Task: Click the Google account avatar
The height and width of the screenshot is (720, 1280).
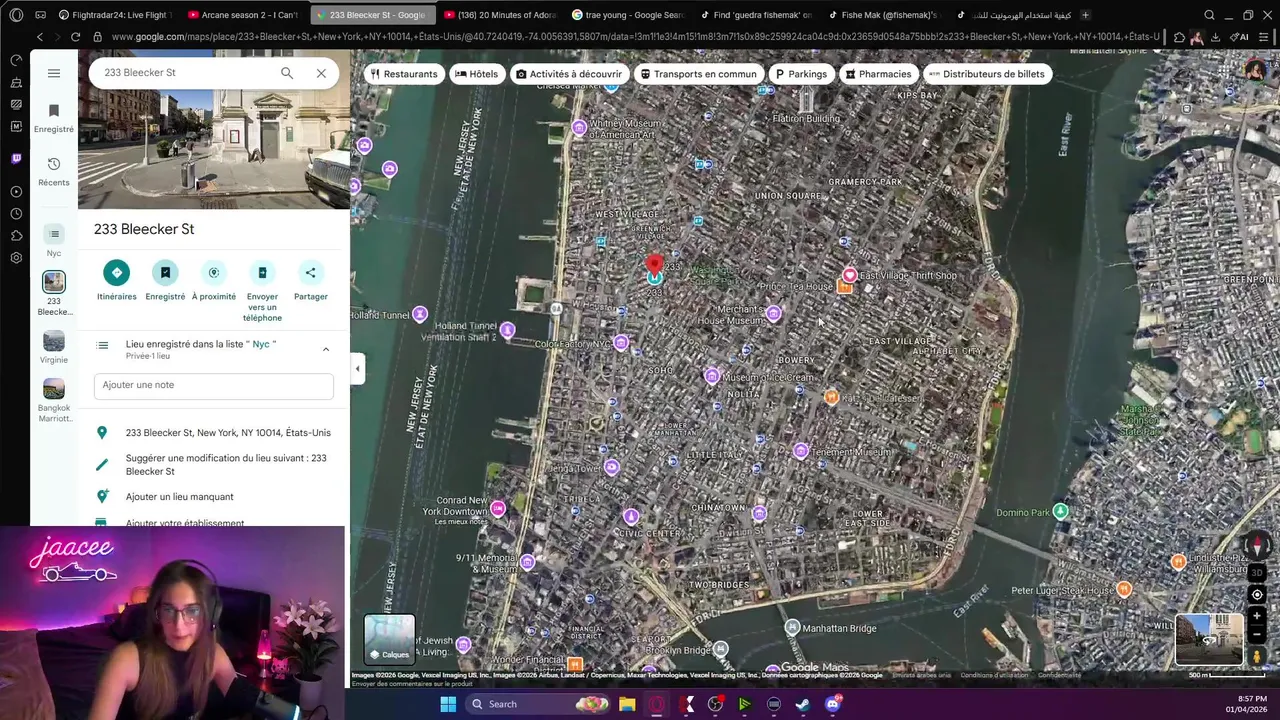Action: tap(1254, 70)
